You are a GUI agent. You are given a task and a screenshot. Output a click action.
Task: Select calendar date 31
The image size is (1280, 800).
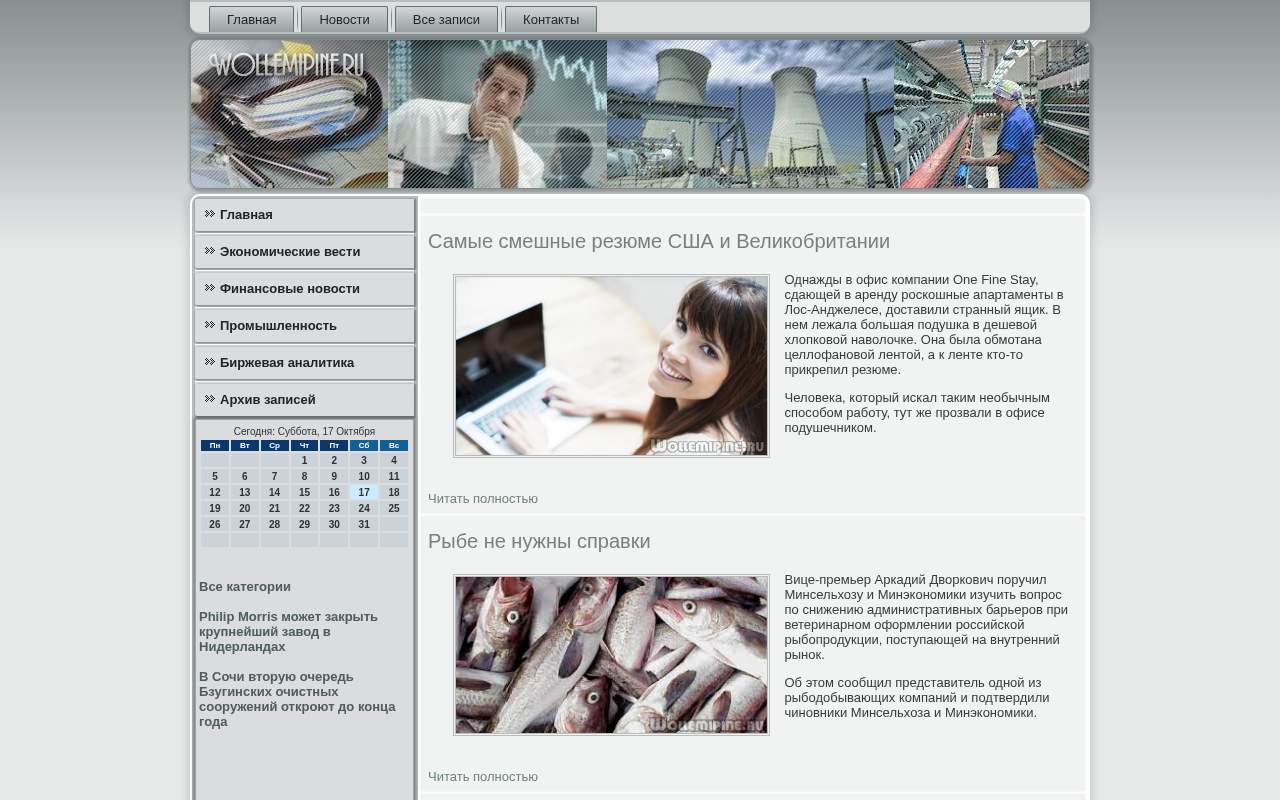364,524
